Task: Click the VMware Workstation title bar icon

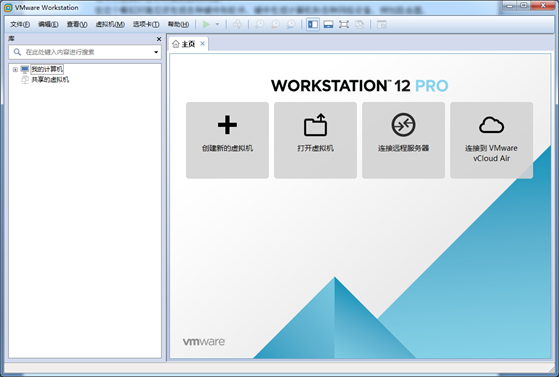Action: pos(8,7)
